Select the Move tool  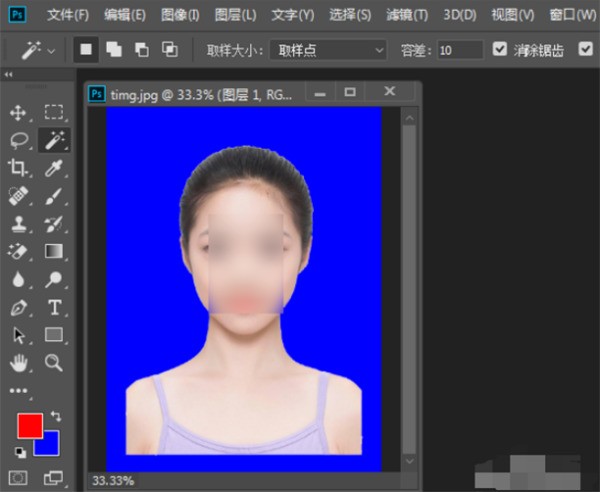[x=18, y=113]
